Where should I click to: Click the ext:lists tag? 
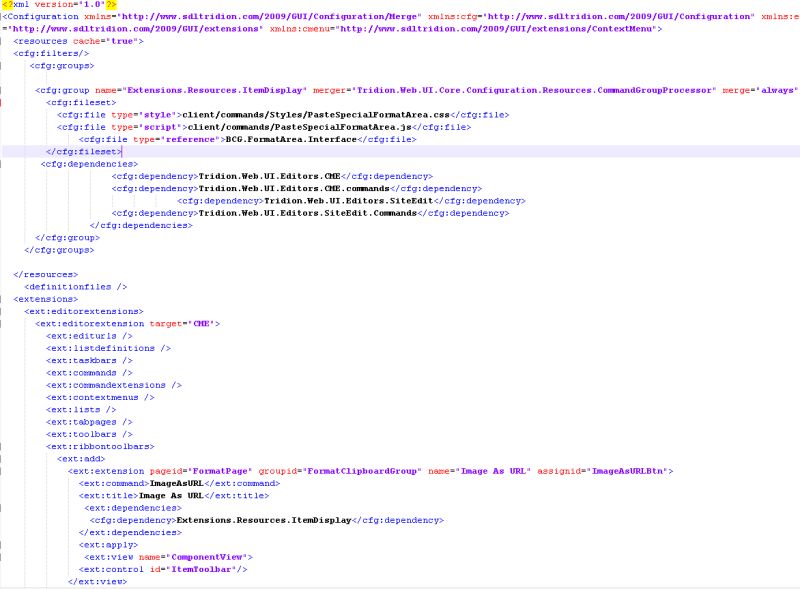click(x=81, y=409)
